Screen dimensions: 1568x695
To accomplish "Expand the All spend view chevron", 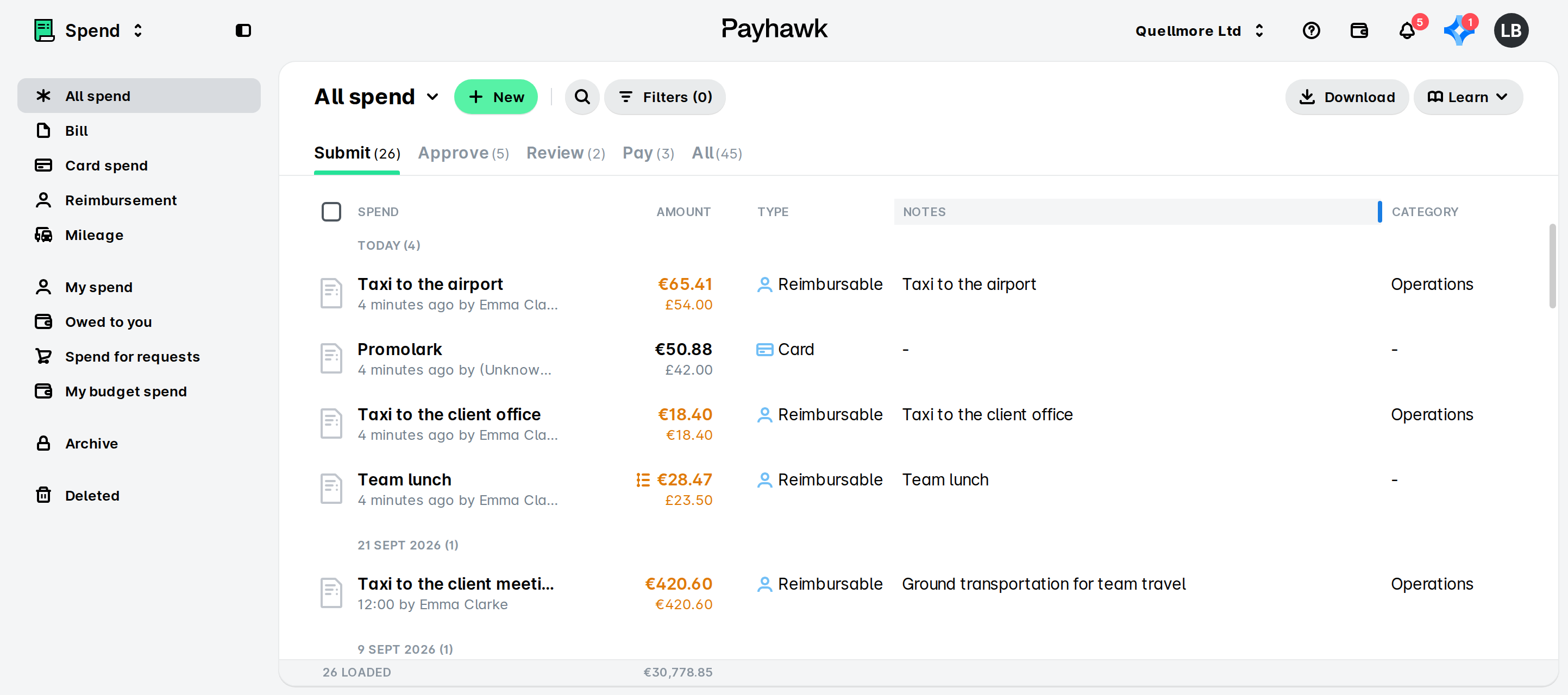I will [432, 97].
